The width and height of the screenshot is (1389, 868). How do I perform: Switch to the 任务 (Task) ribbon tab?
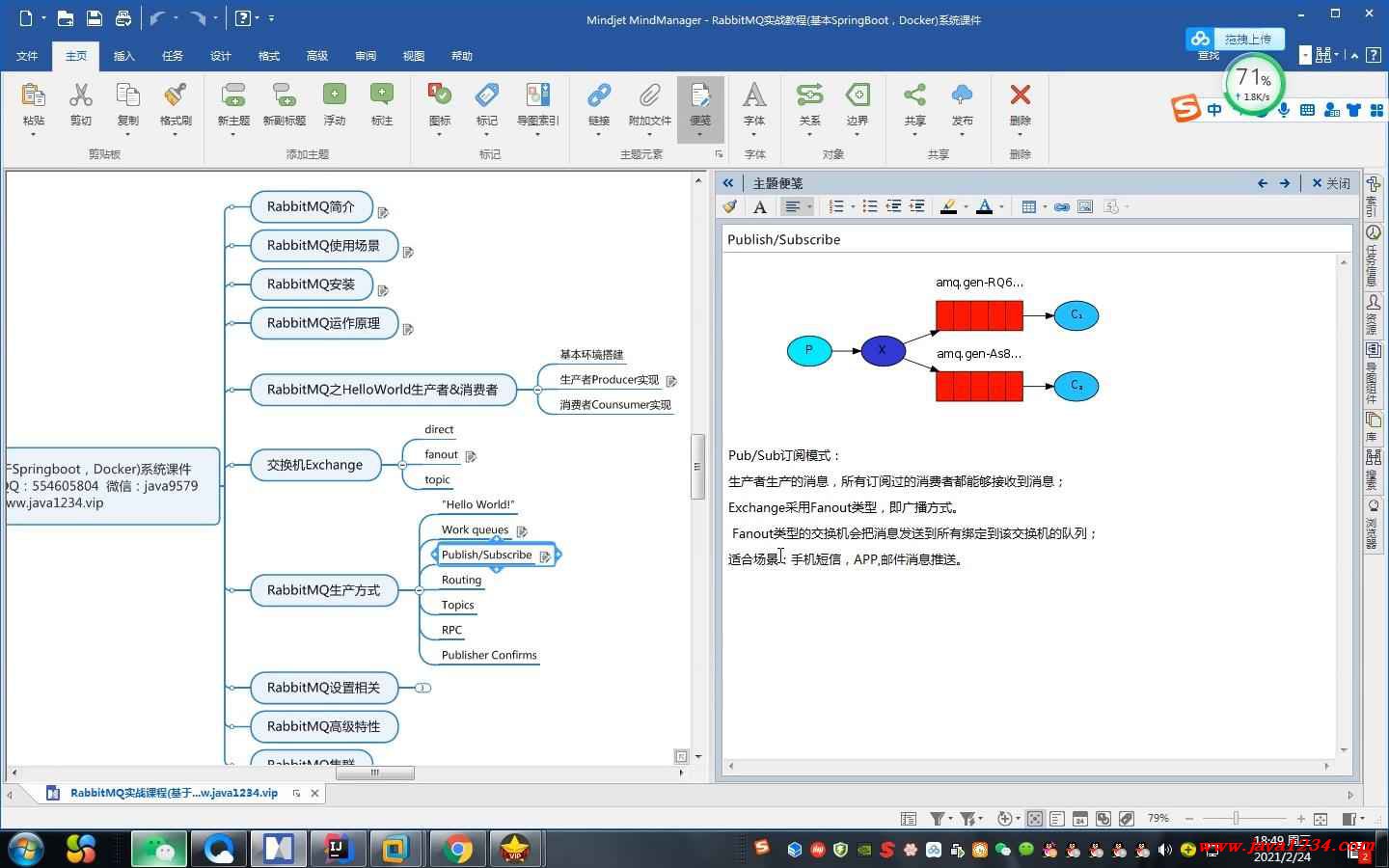pos(173,56)
